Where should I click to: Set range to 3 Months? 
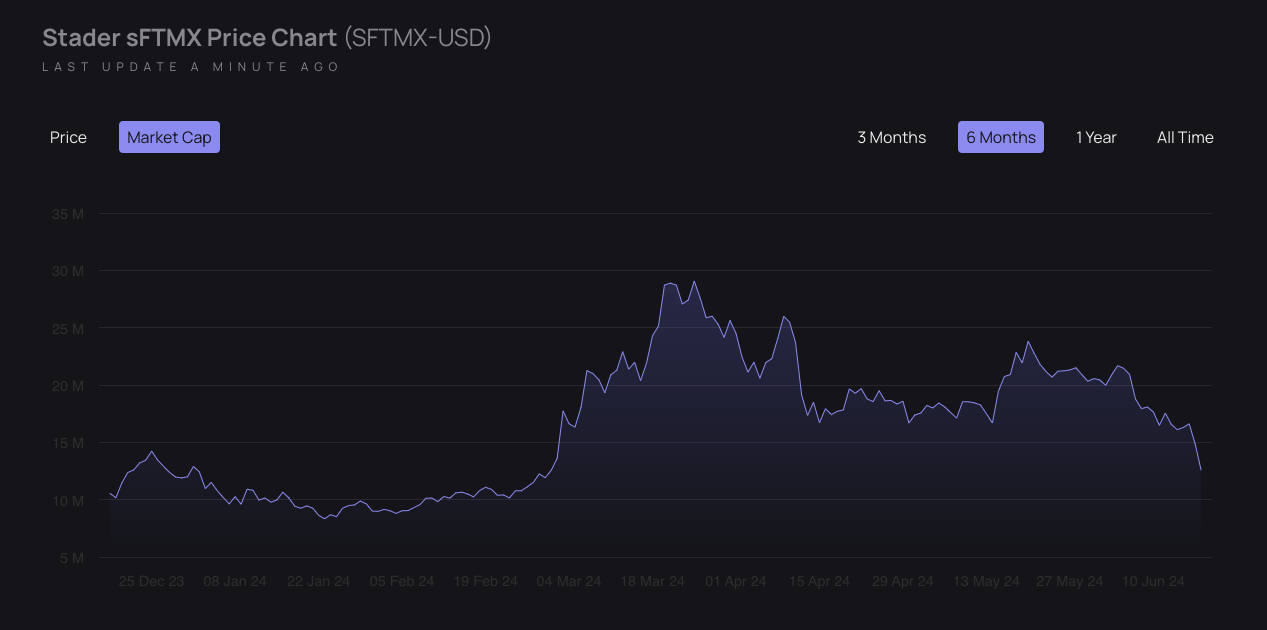point(892,137)
